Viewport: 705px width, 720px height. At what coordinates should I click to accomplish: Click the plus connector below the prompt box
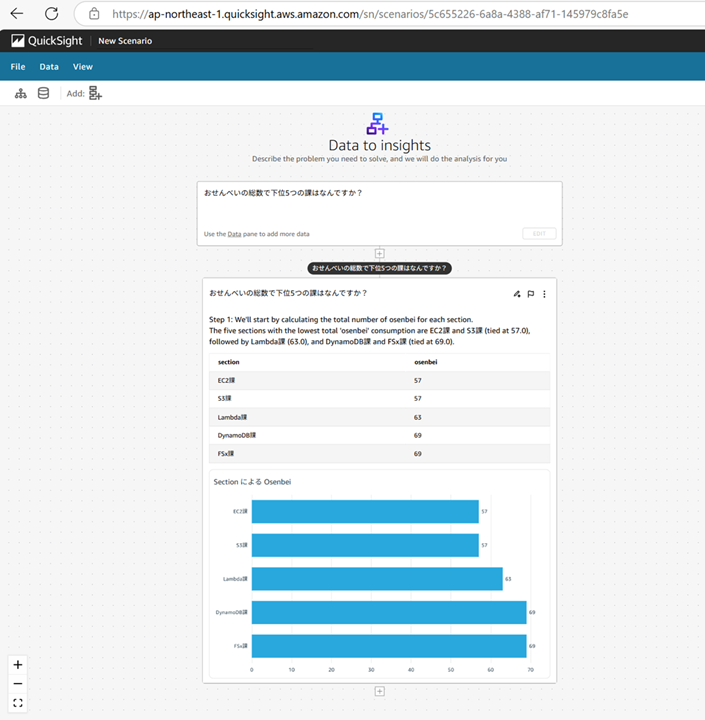[379, 253]
